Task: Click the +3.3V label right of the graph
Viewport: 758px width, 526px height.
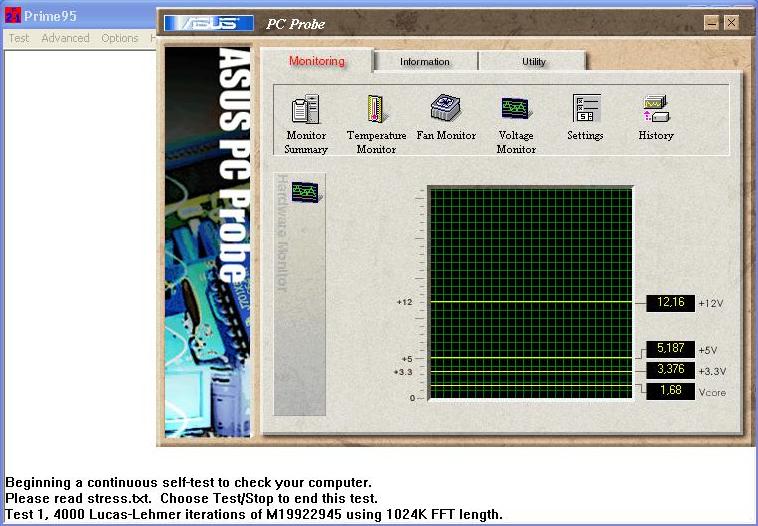Action: coord(713,372)
